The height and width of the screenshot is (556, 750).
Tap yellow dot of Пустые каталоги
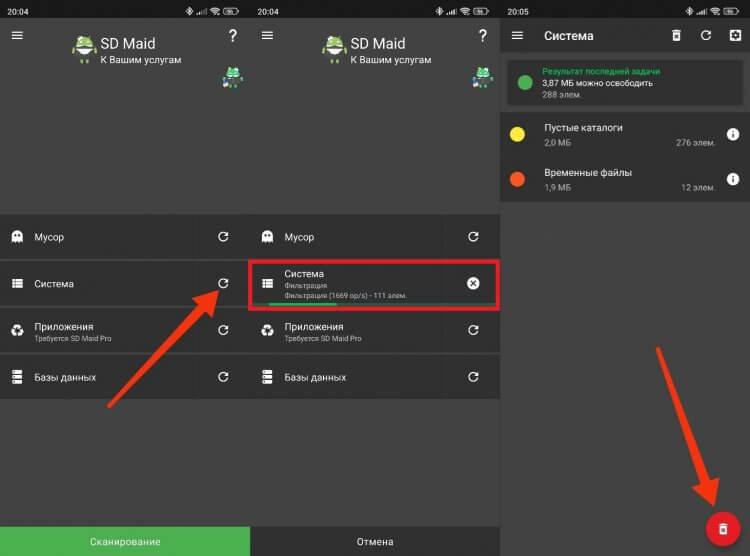518,134
